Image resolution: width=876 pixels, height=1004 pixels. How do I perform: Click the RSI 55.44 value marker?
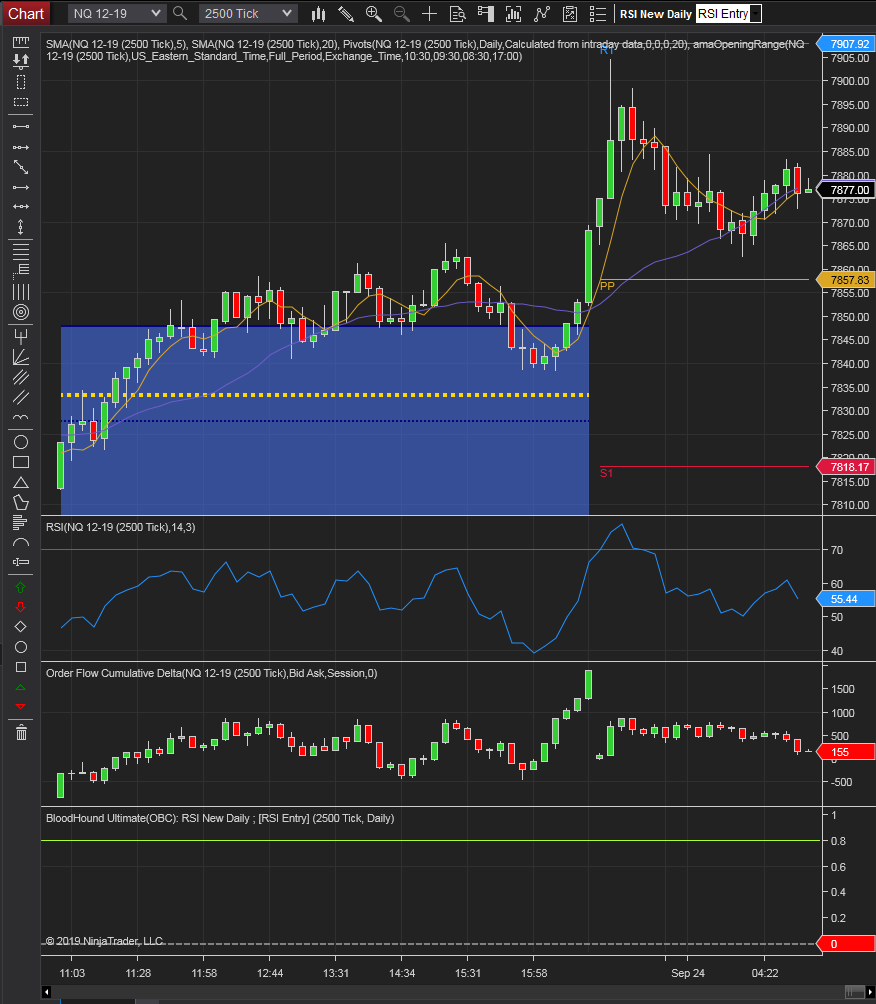coord(845,599)
